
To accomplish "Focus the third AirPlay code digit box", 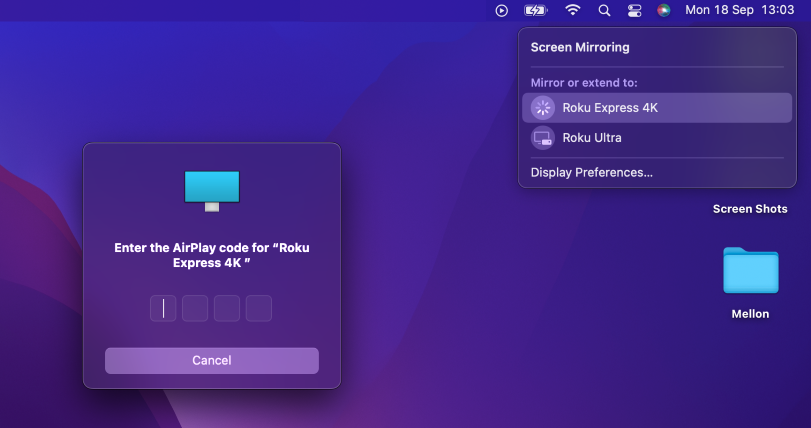I will pyautogui.click(x=227, y=308).
